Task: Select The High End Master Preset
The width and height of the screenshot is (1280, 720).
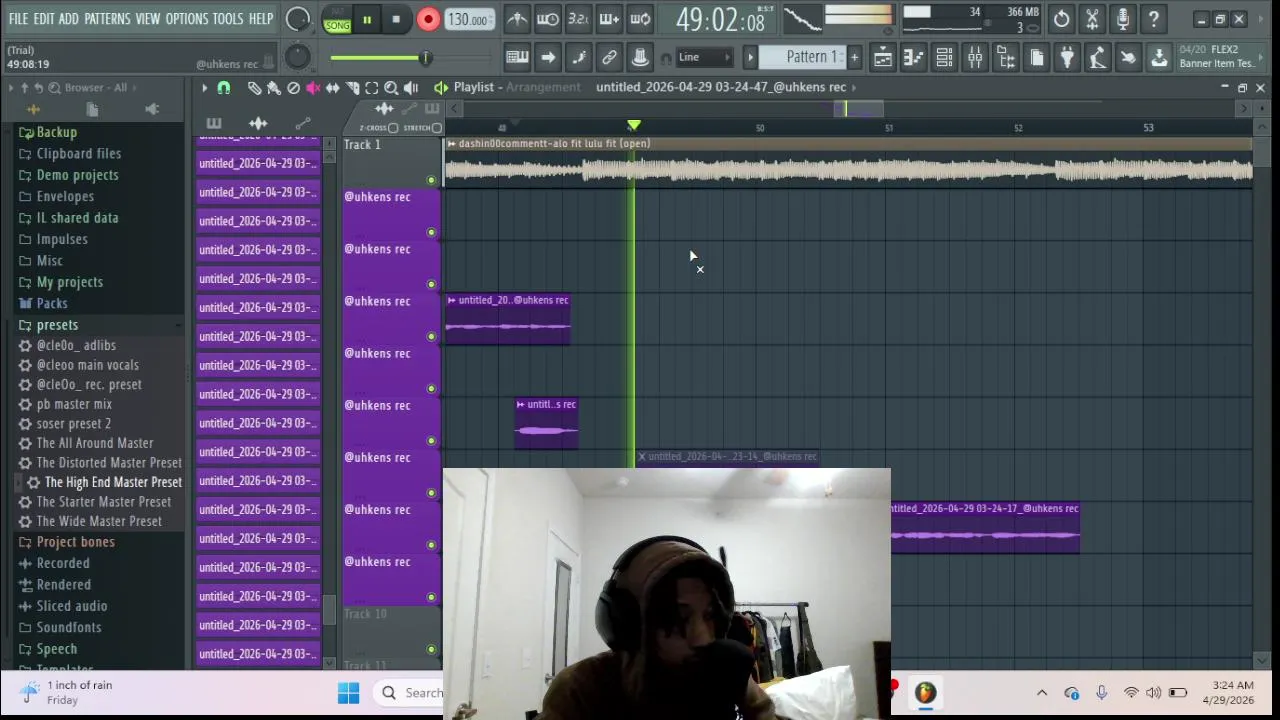Action: [113, 482]
